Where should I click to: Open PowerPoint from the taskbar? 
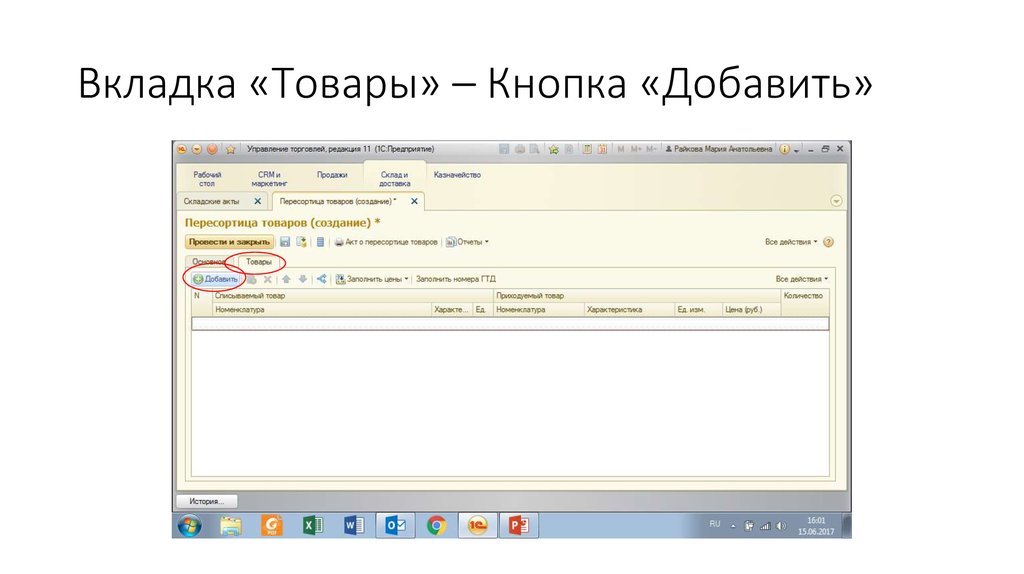(x=519, y=526)
